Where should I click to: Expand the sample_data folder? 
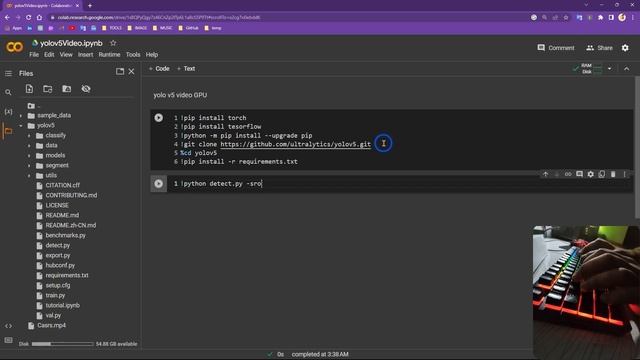click(21, 116)
